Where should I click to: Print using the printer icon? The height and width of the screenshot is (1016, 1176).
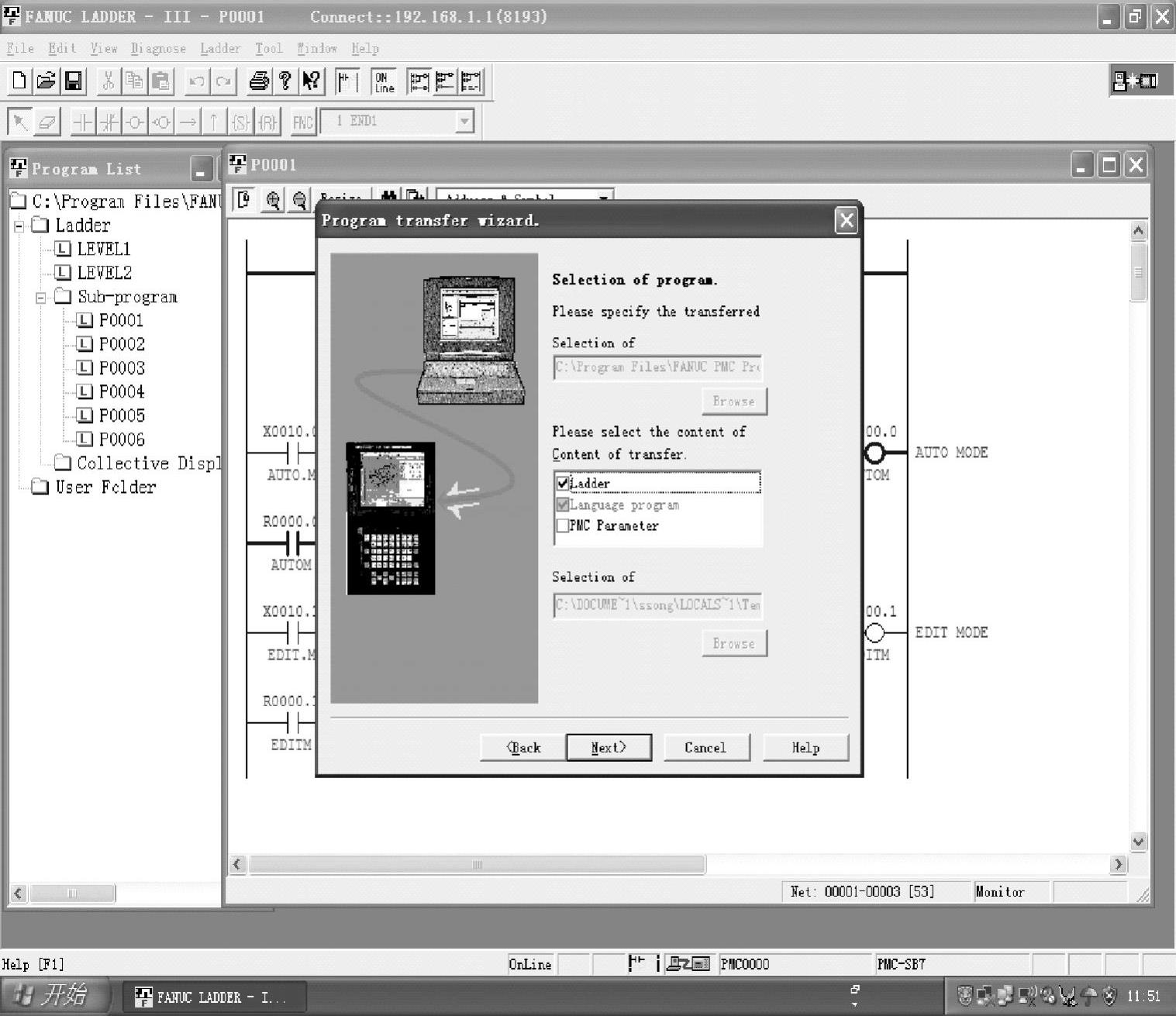pos(259,81)
